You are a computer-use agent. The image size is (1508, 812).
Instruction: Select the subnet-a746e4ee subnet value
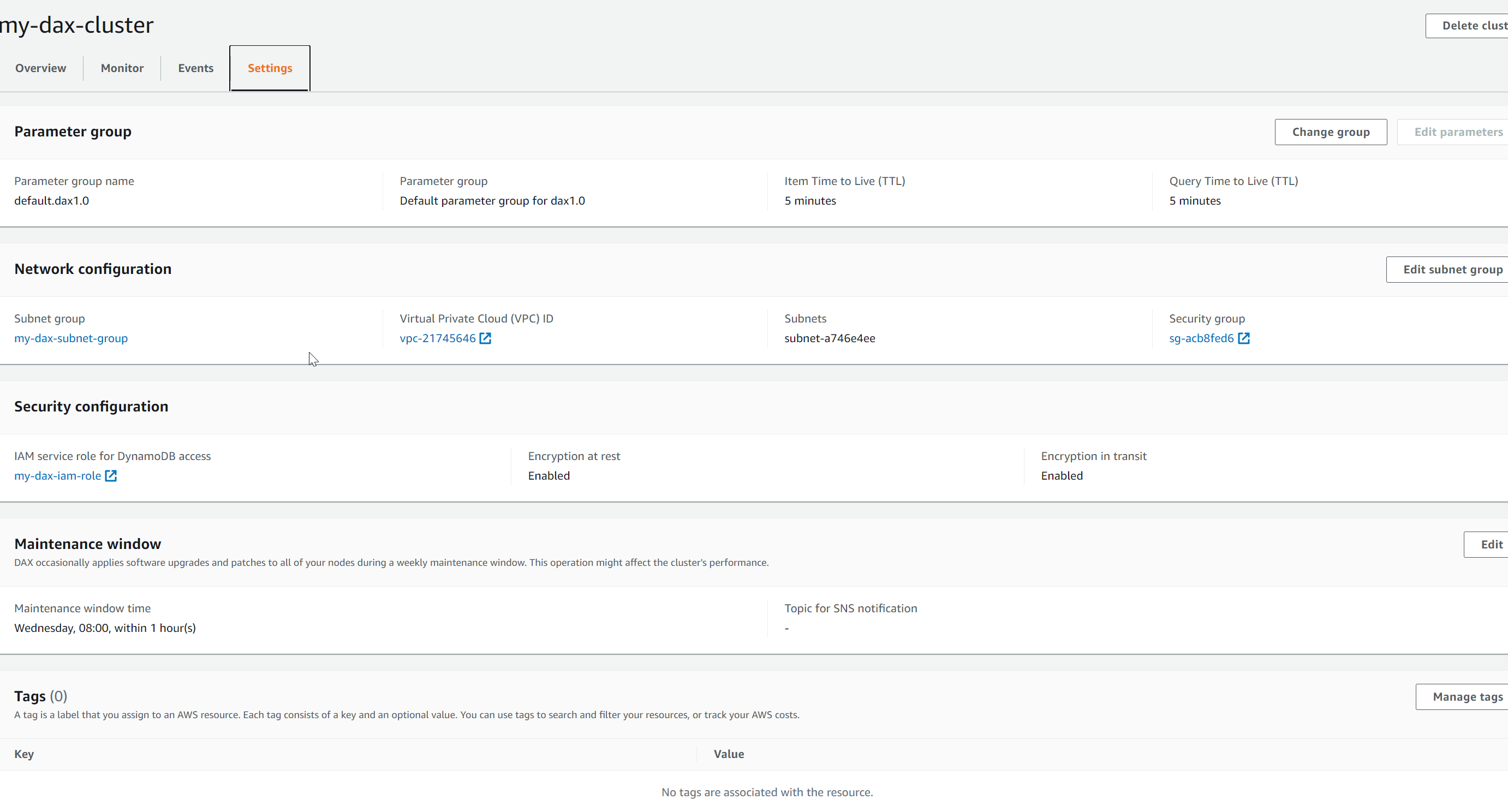coord(830,338)
